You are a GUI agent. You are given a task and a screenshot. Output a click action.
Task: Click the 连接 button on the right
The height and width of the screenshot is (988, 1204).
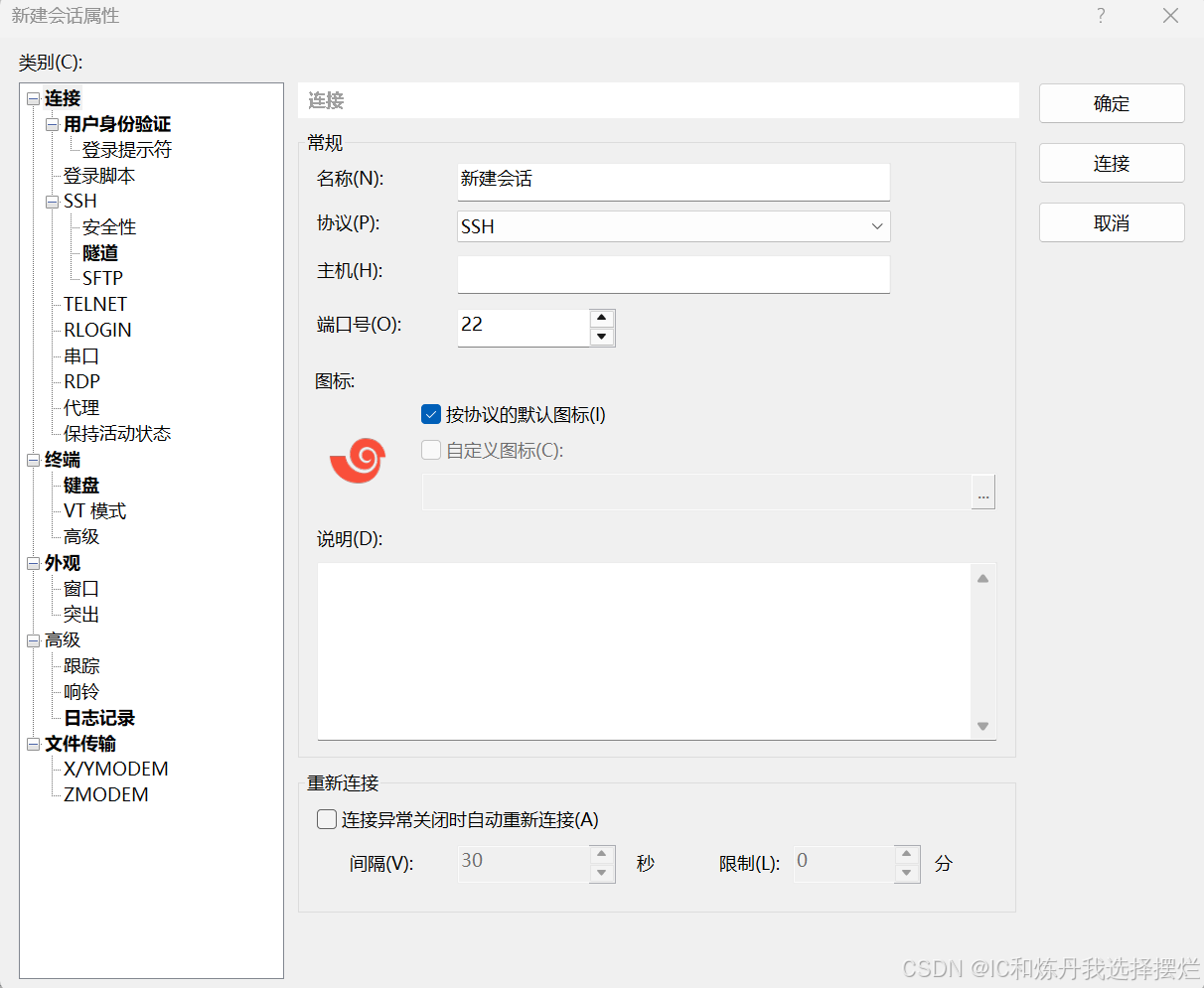tap(1112, 163)
